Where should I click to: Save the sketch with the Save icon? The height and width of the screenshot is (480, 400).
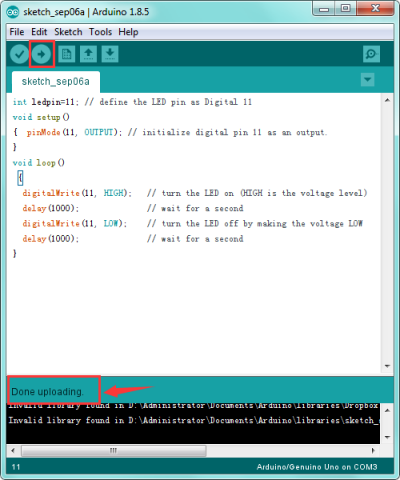[x=110, y=54]
